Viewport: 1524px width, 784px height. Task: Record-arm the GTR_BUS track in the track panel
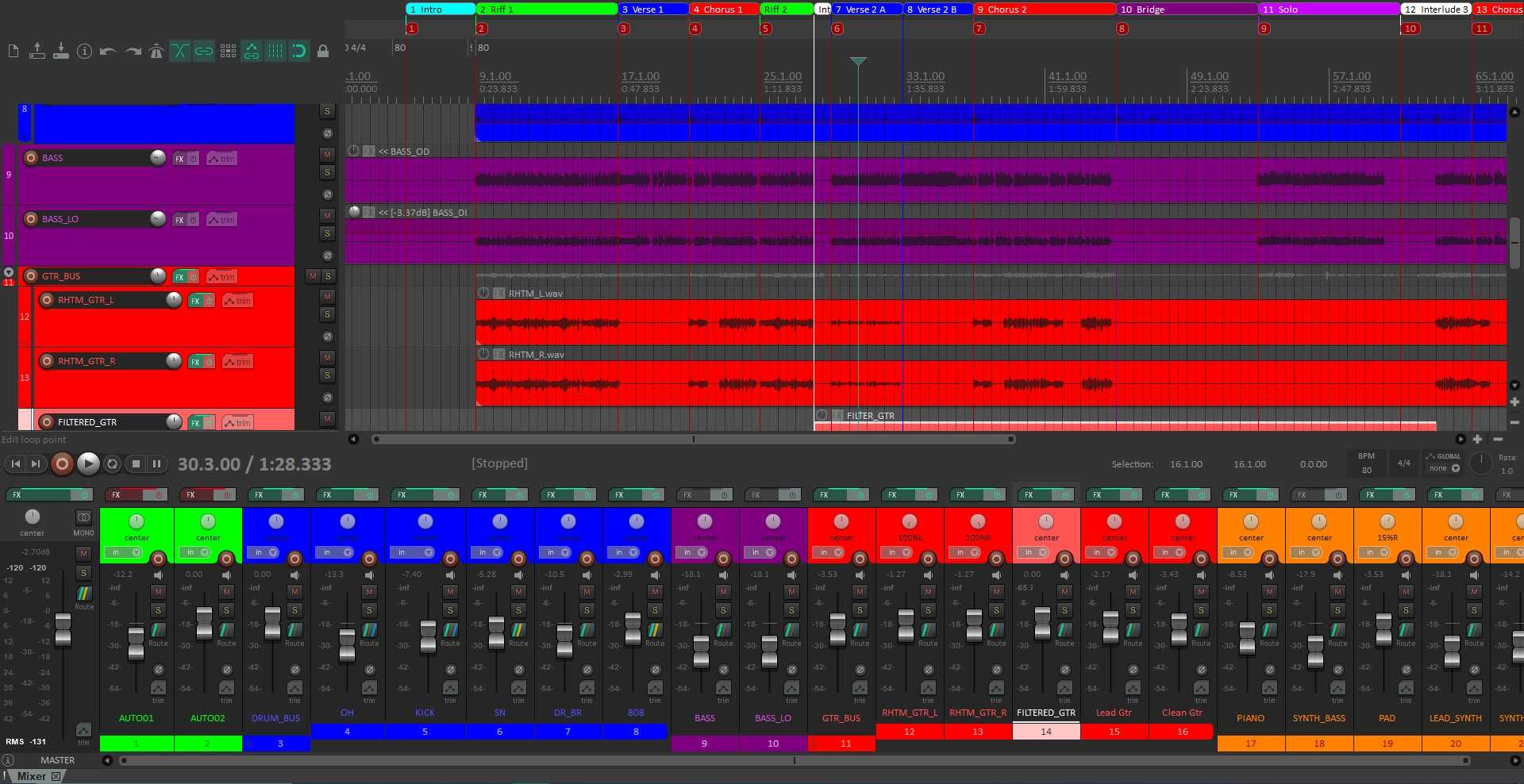pyautogui.click(x=31, y=276)
